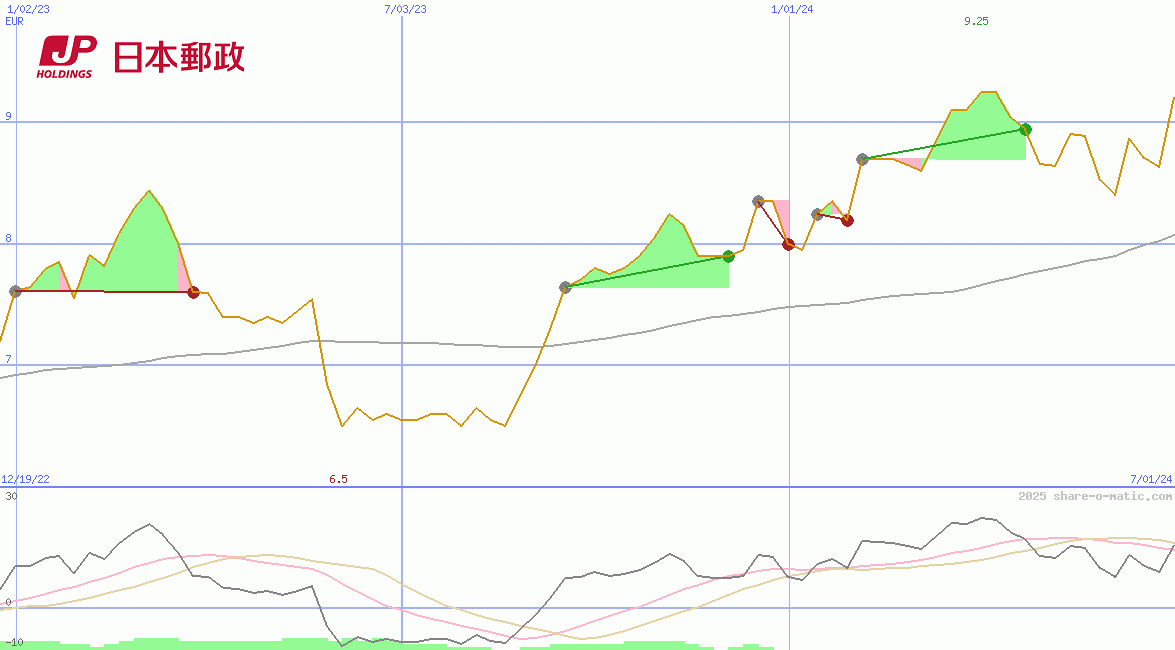Select the red dot marker near the 1/01/24 line
Viewport: 1175px width, 650px height.
click(790, 245)
